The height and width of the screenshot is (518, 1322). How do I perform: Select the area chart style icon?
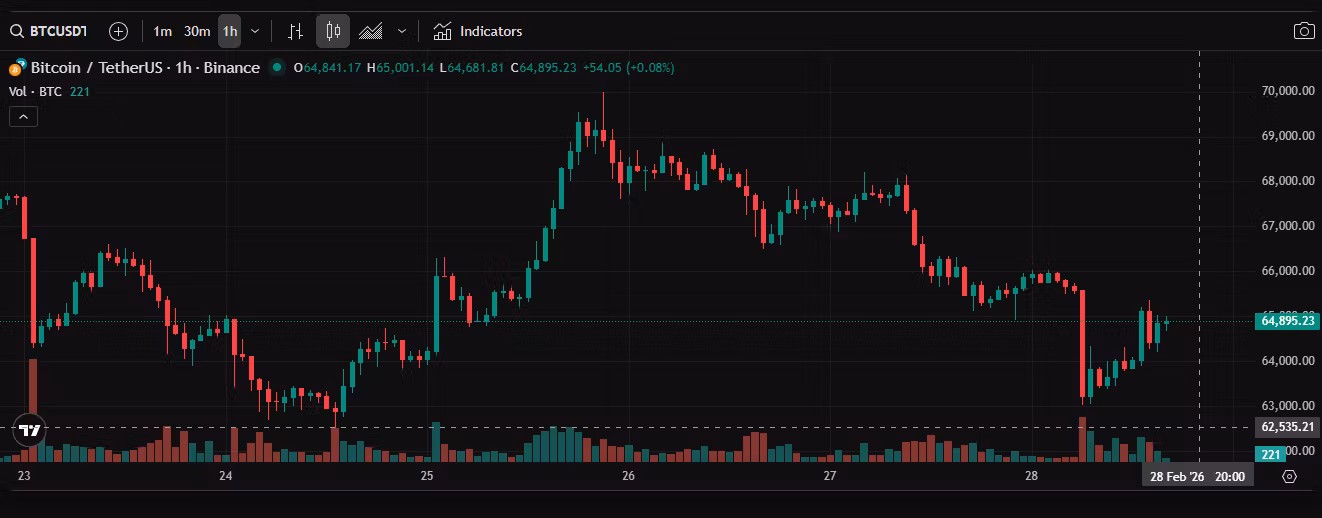click(371, 31)
